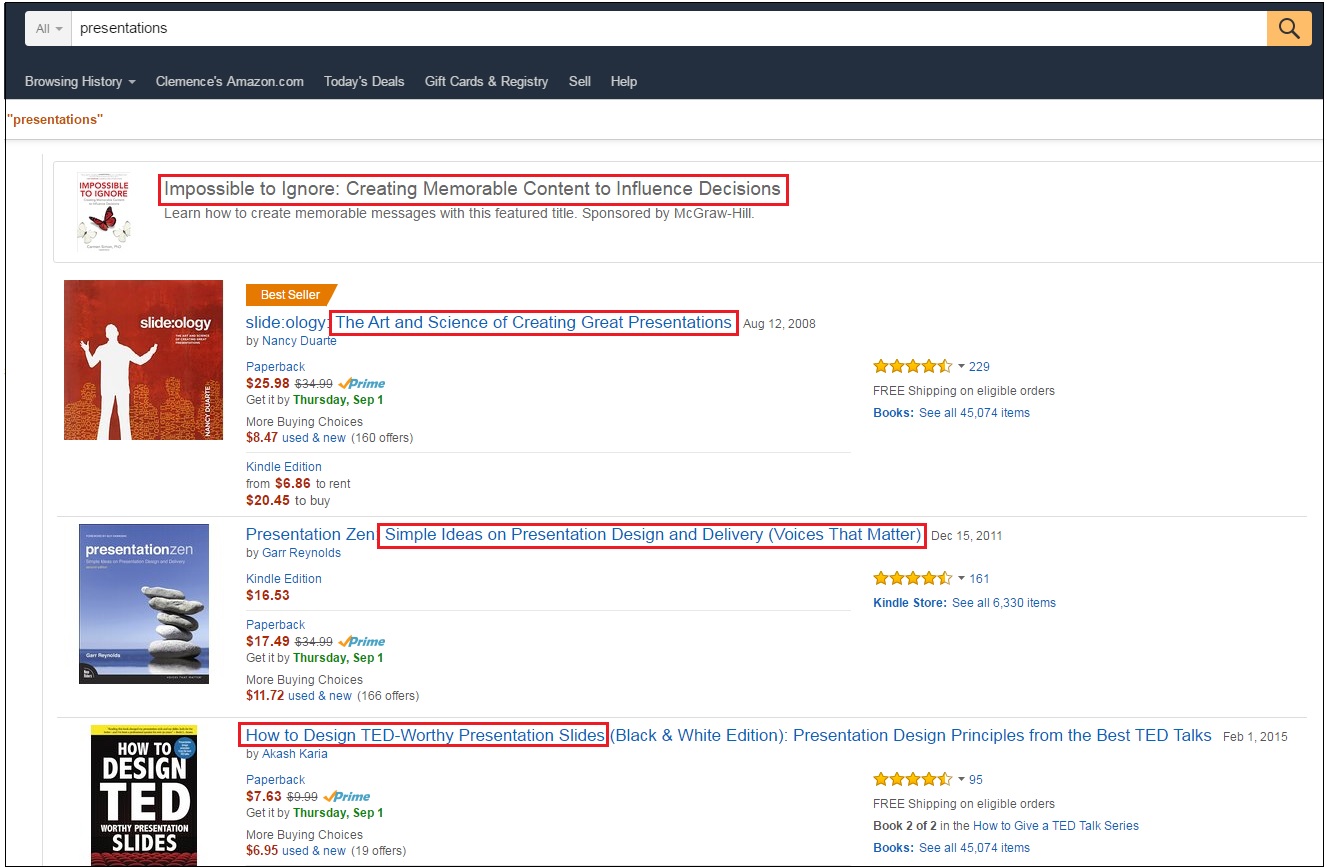
Task: Open the 161 customer reviews
Action: click(979, 579)
